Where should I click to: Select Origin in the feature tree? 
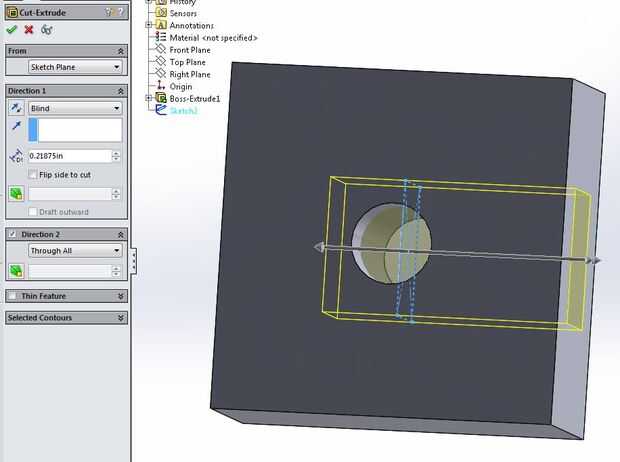[181, 86]
